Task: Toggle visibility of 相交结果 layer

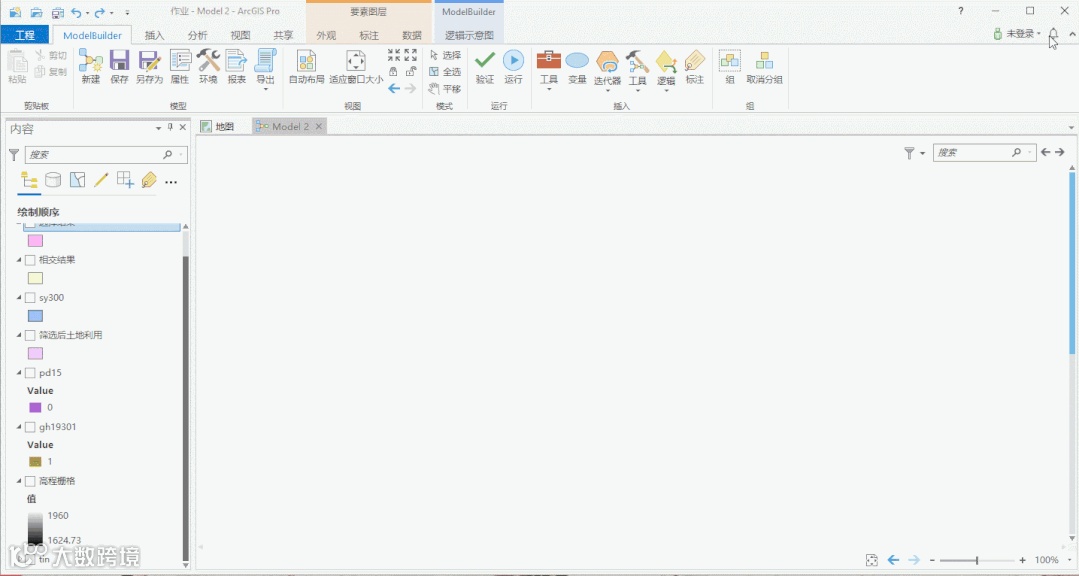Action: pos(30,260)
